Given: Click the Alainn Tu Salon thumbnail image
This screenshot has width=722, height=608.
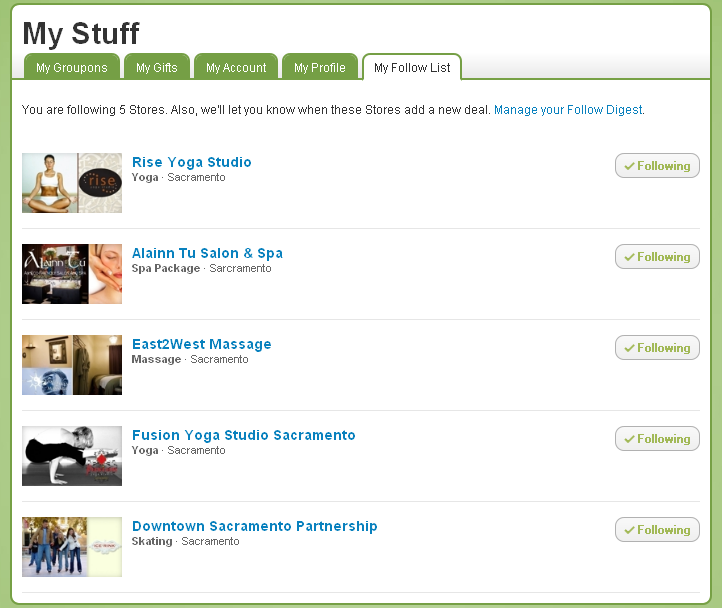Looking at the screenshot, I should tap(72, 274).
